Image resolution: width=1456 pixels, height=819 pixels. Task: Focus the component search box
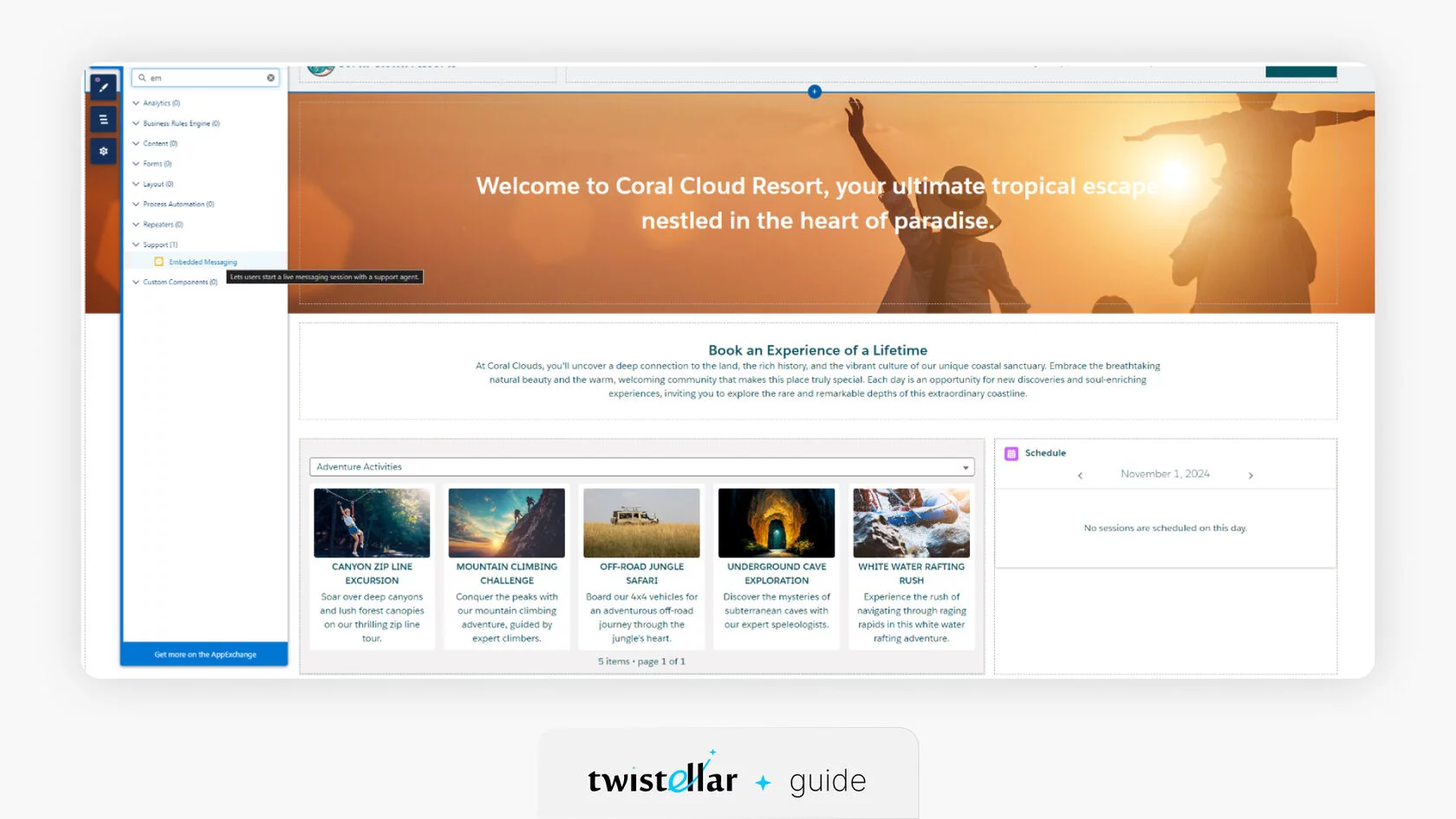pyautogui.click(x=205, y=78)
